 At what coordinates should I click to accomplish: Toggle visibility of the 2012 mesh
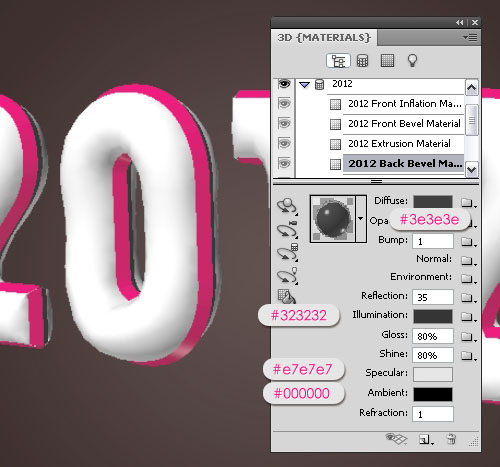284,84
